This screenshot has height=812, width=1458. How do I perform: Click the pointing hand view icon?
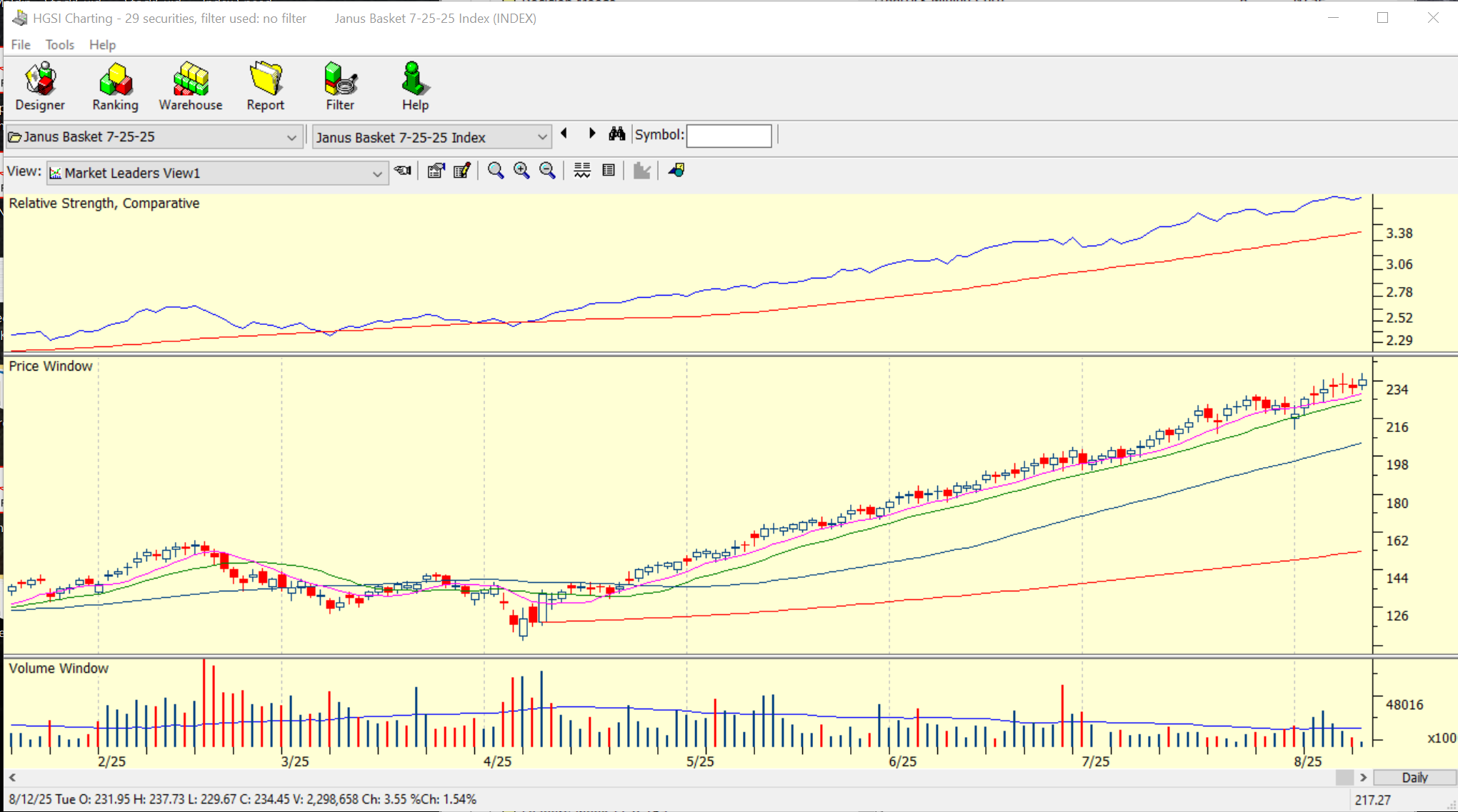[403, 171]
